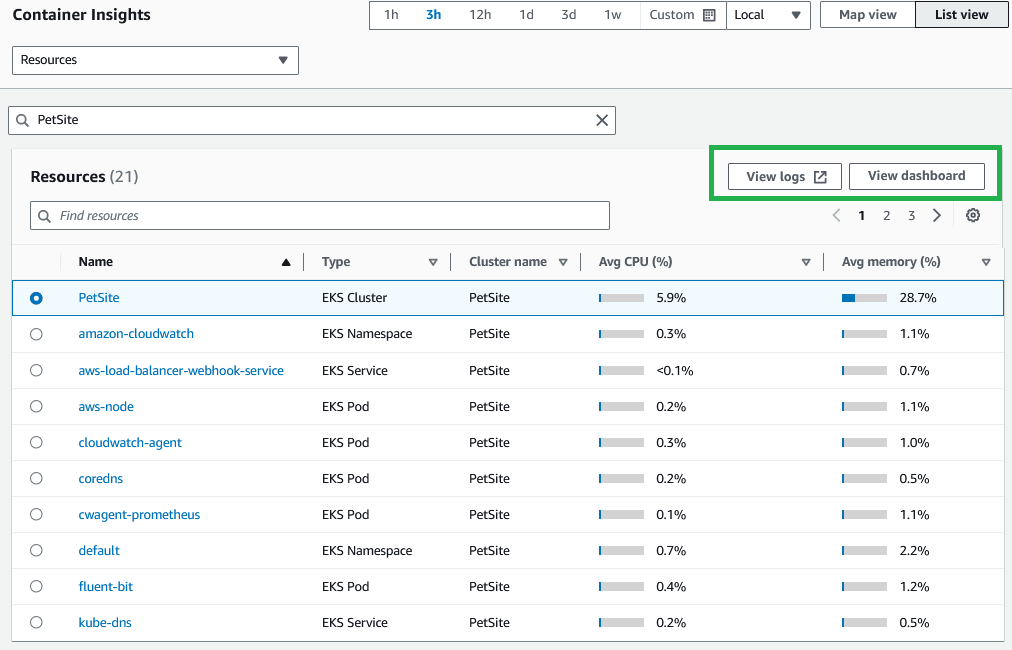The height and width of the screenshot is (650, 1012).
Task: Click the calendar icon next to Custom
Action: click(712, 15)
